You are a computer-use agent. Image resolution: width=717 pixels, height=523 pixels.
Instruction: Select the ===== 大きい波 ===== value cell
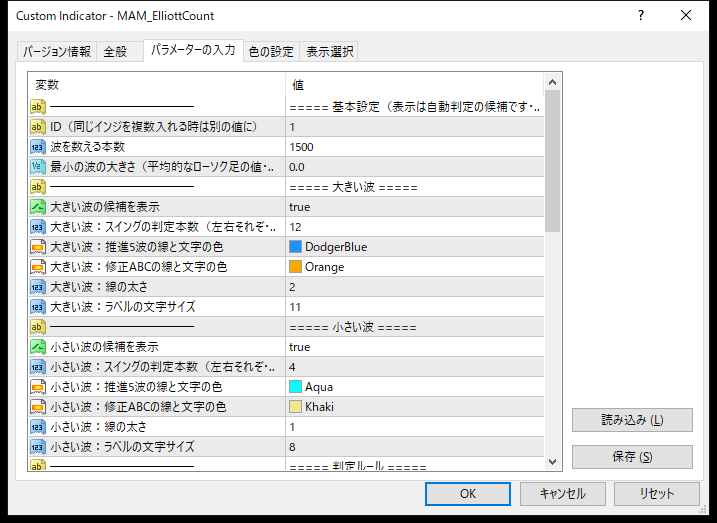point(415,187)
